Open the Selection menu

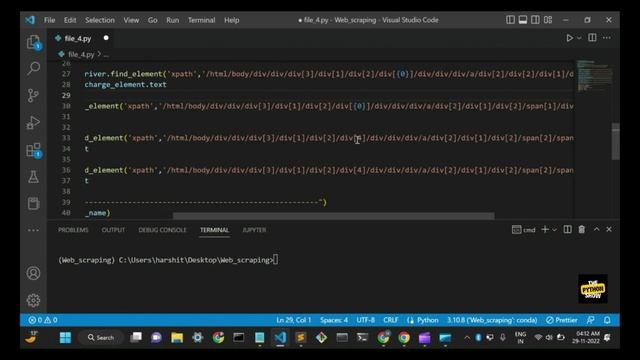(x=100, y=20)
